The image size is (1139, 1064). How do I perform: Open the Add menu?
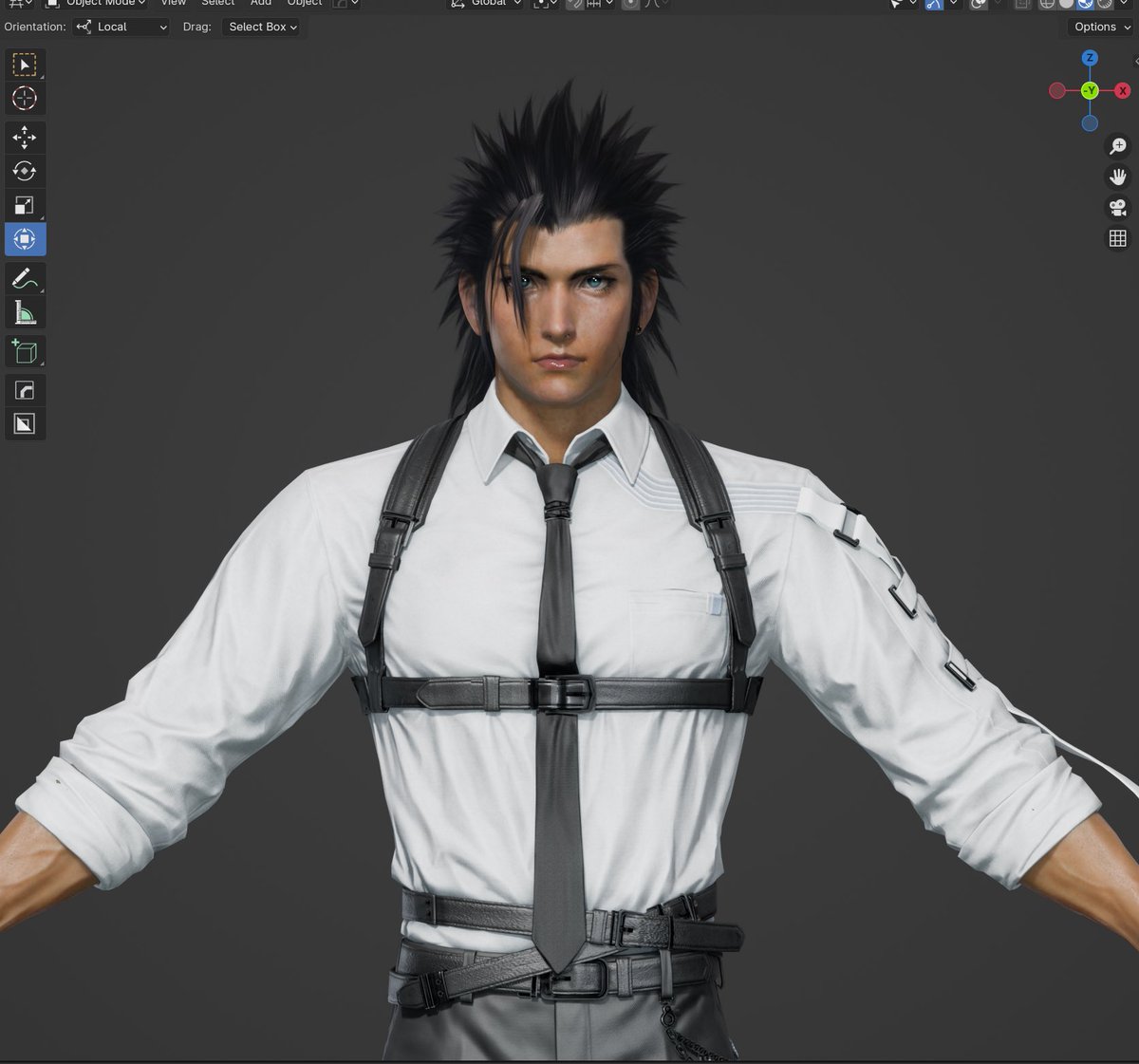pos(261,3)
